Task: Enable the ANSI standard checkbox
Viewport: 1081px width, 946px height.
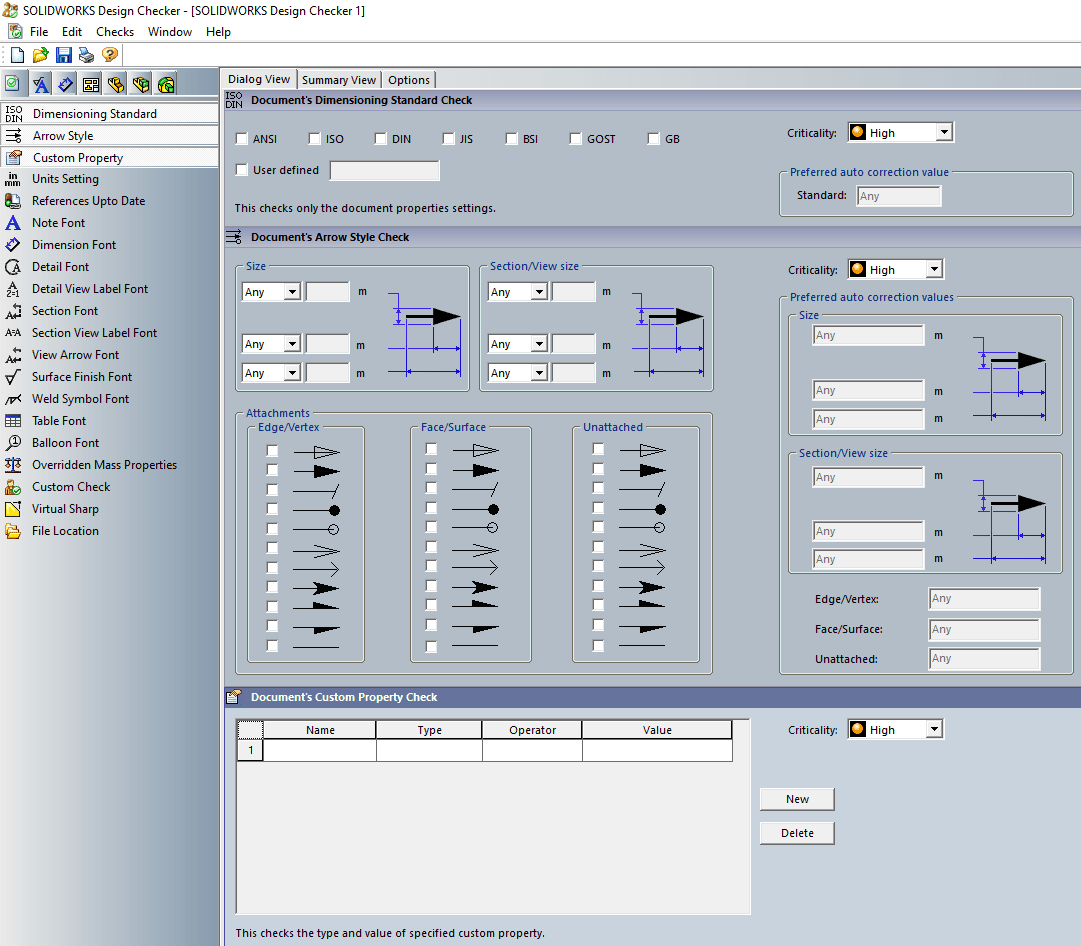Action: (242, 139)
